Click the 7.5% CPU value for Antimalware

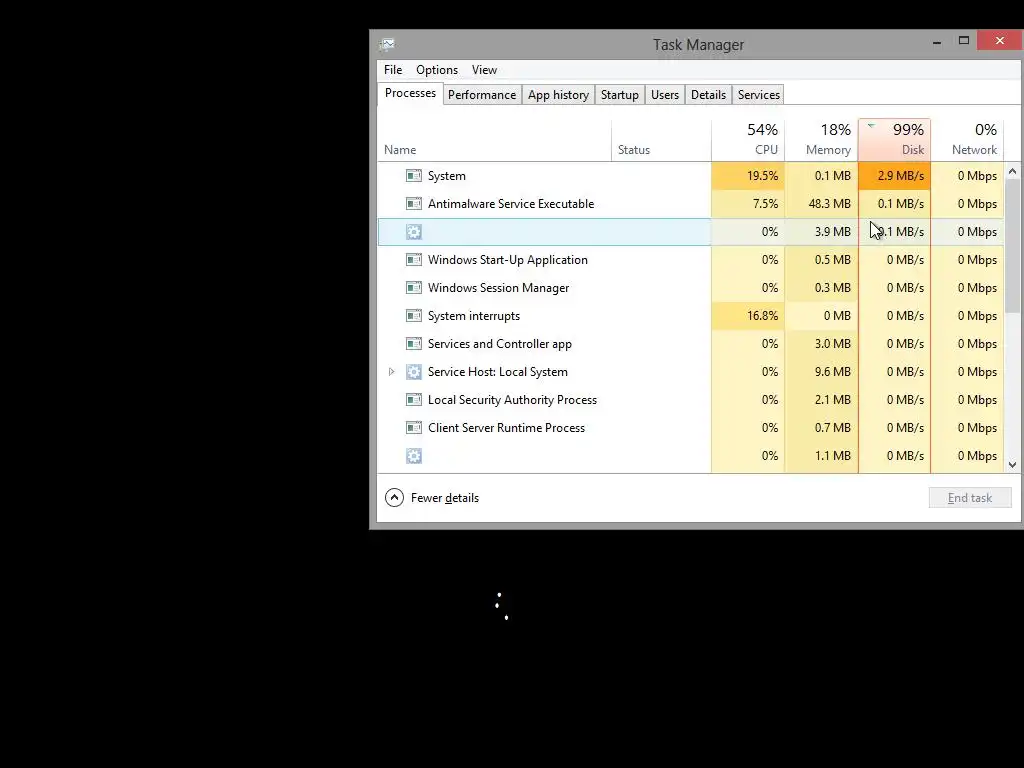click(x=765, y=204)
